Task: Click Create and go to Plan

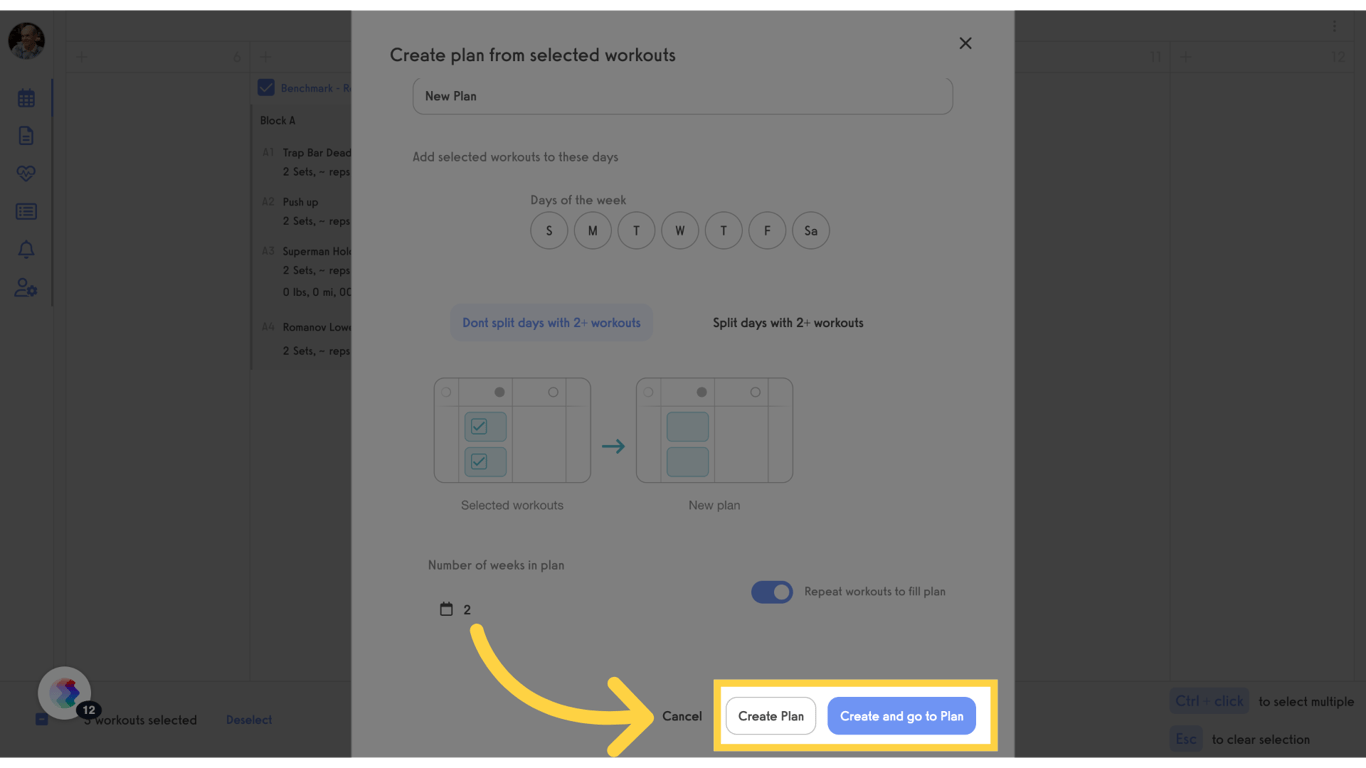Action: coord(901,716)
